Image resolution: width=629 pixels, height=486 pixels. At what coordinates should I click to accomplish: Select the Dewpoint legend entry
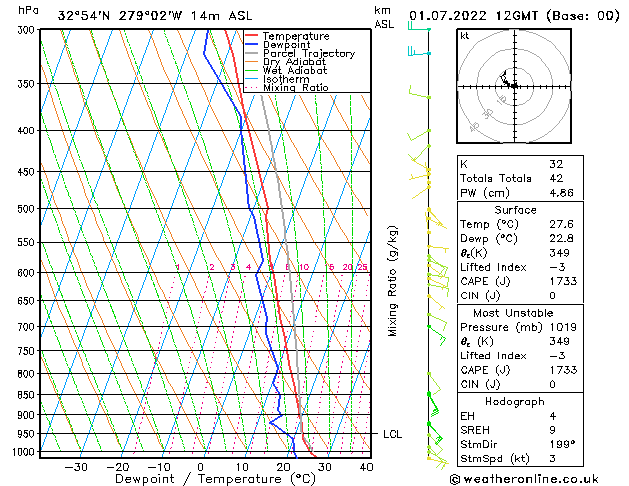click(288, 45)
